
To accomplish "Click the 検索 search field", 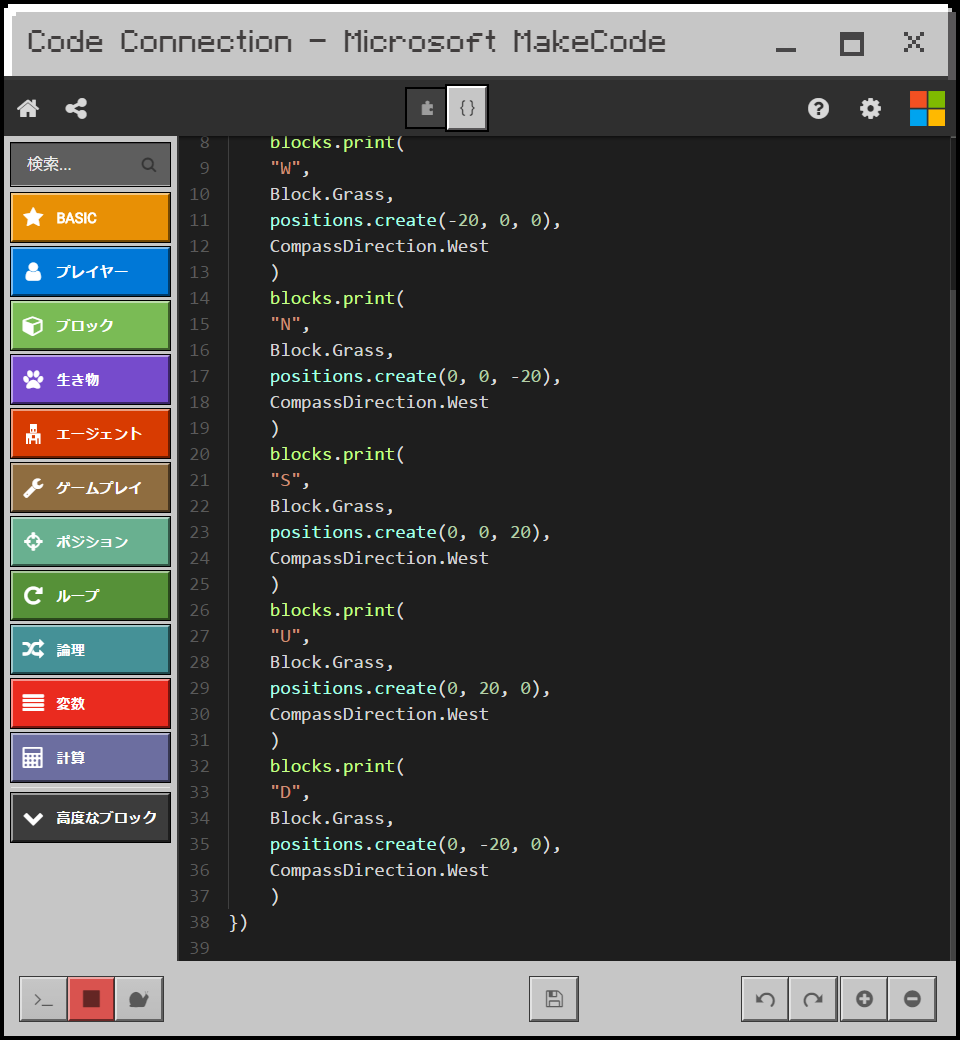I will [90, 164].
